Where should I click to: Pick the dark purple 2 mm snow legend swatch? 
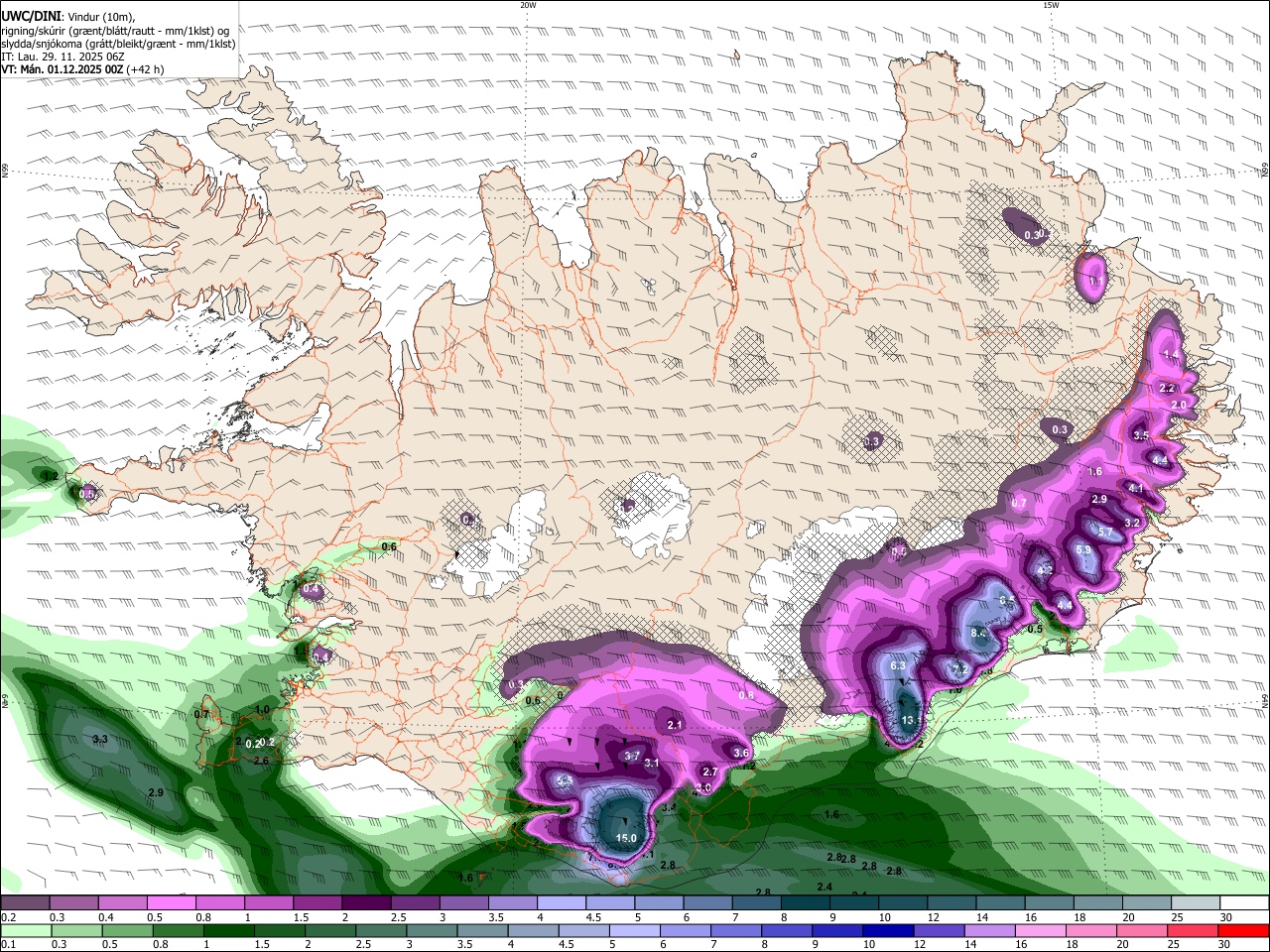[366, 903]
